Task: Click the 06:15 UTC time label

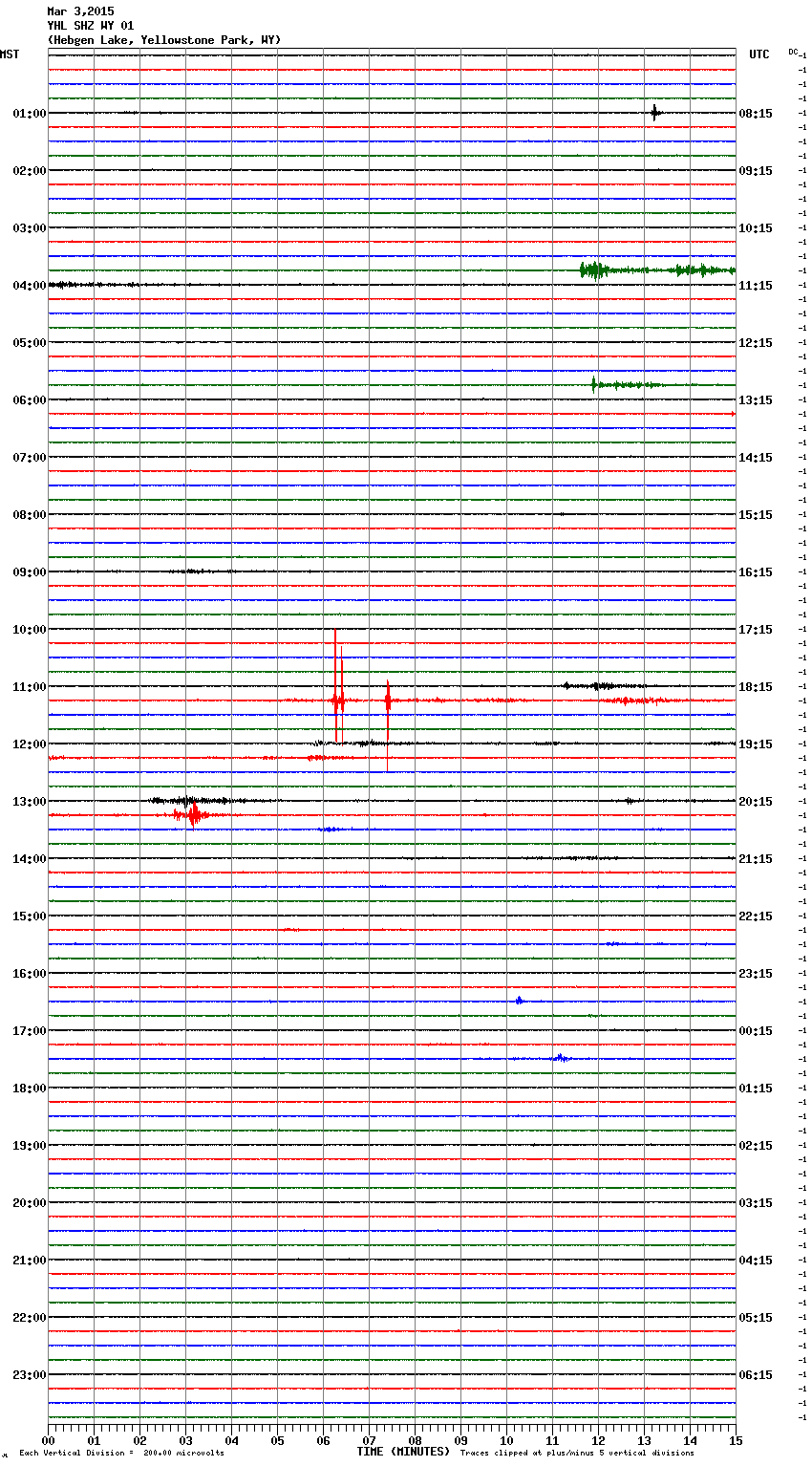Action: coord(756,1375)
